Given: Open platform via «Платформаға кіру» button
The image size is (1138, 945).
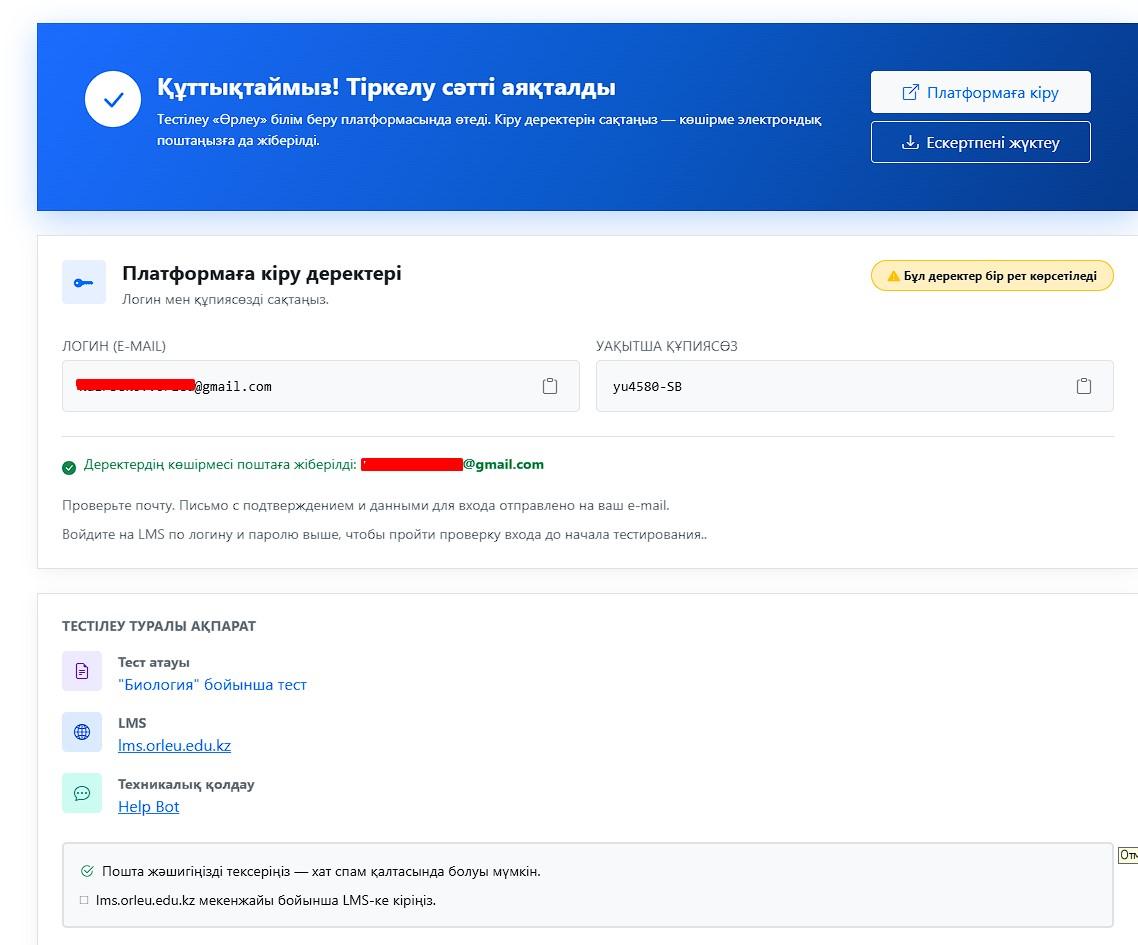Looking at the screenshot, I should (x=981, y=92).
